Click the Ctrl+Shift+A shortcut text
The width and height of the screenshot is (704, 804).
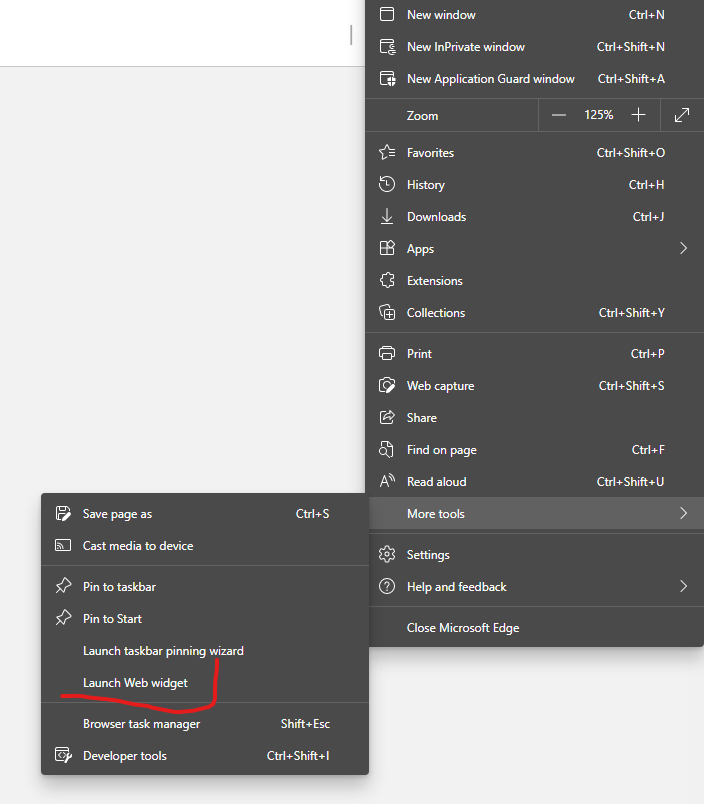point(631,78)
